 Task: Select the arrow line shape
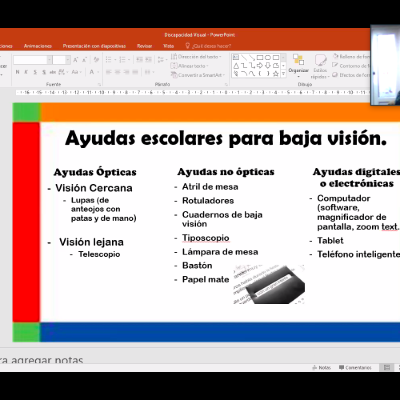252,57
